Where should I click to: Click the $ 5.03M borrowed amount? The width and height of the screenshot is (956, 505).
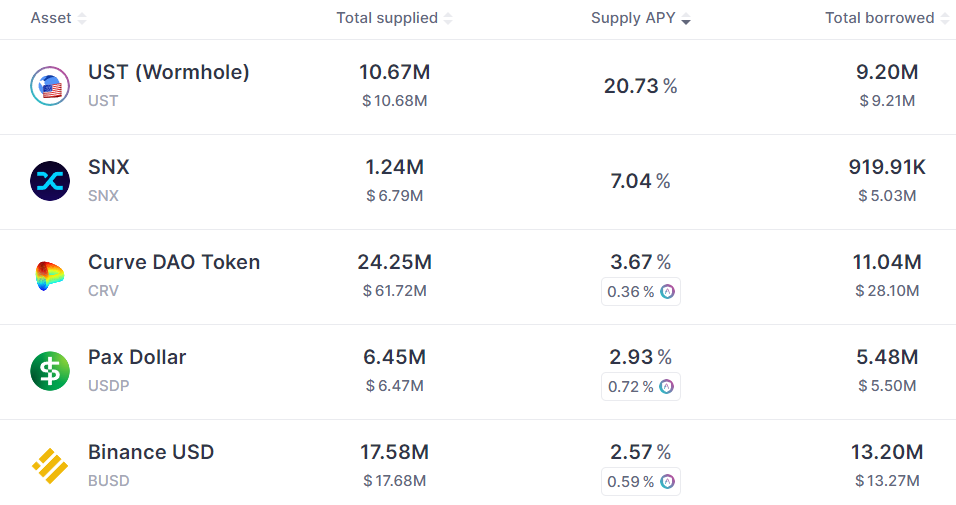887,196
